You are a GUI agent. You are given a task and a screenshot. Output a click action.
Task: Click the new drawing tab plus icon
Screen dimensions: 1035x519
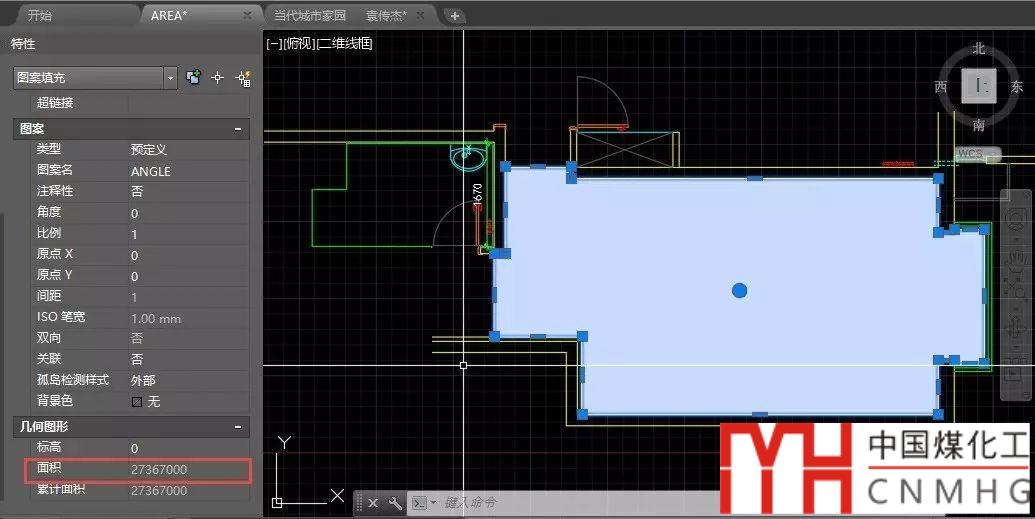(455, 15)
